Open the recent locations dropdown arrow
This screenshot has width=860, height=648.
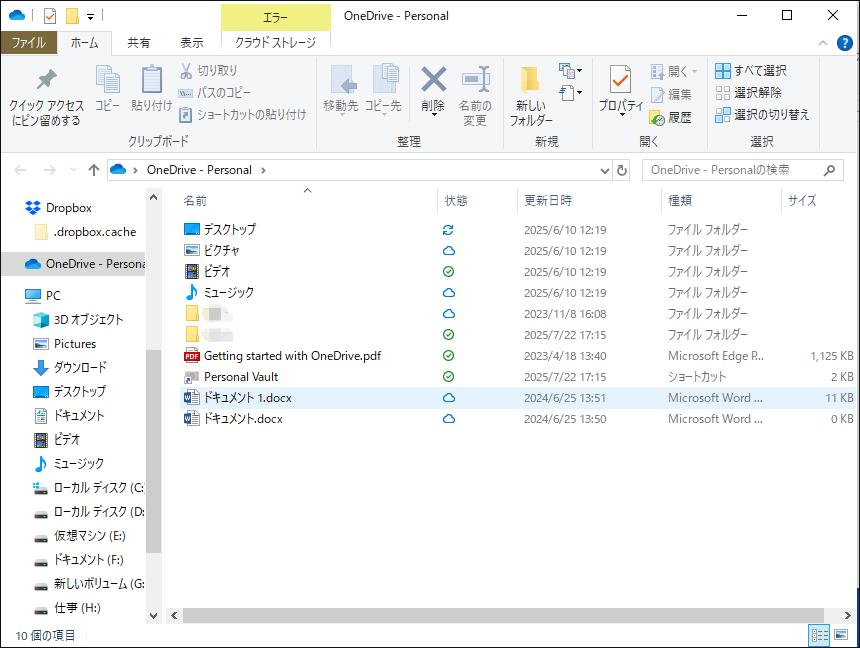[73, 170]
